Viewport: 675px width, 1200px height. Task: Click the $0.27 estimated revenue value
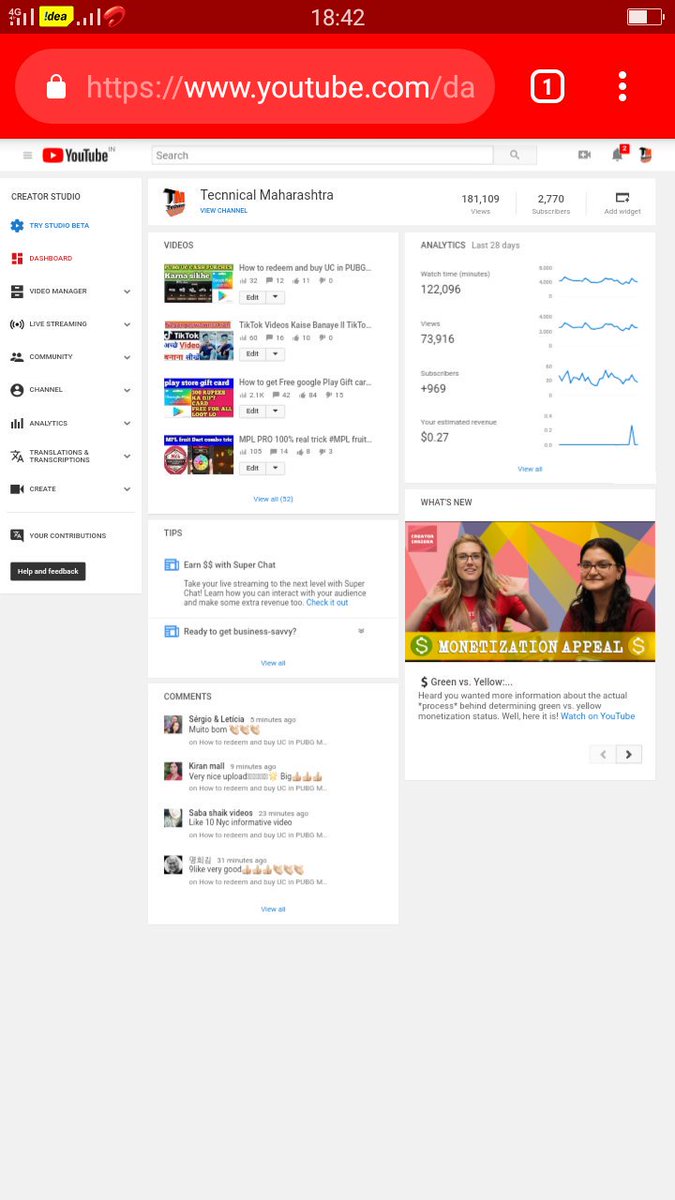pyautogui.click(x=435, y=437)
